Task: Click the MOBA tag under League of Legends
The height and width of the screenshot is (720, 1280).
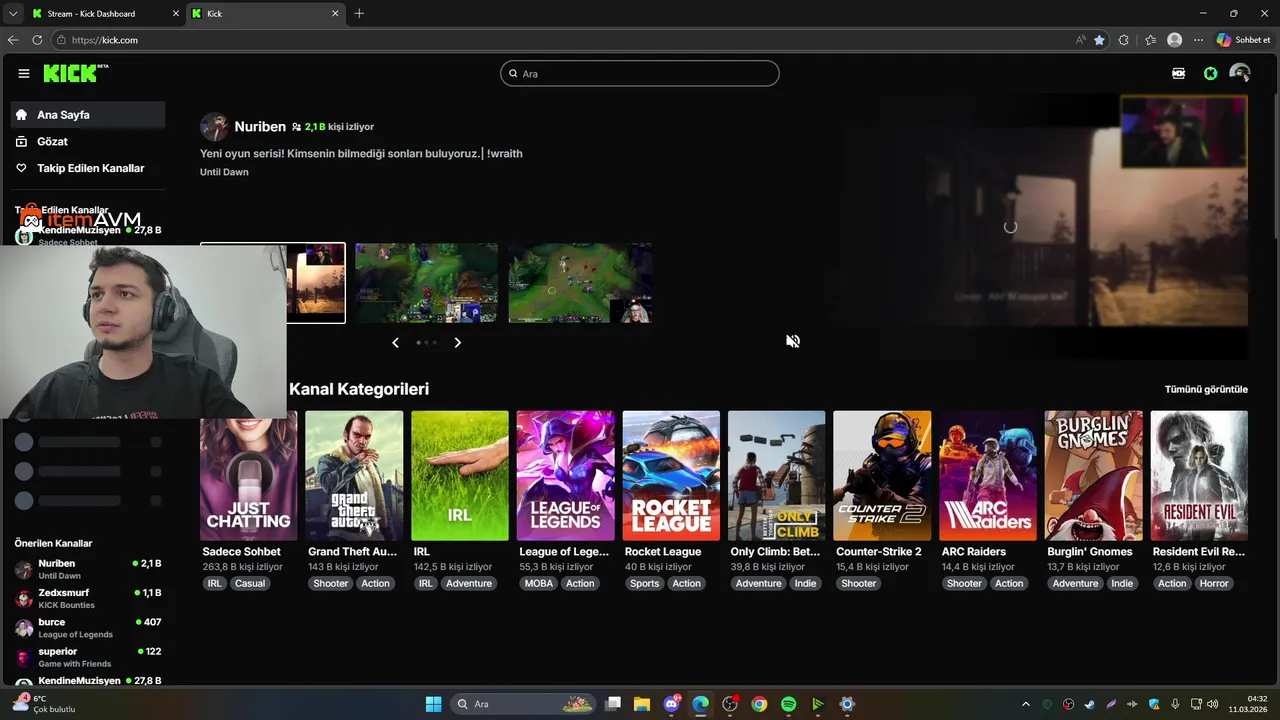Action: [x=538, y=583]
